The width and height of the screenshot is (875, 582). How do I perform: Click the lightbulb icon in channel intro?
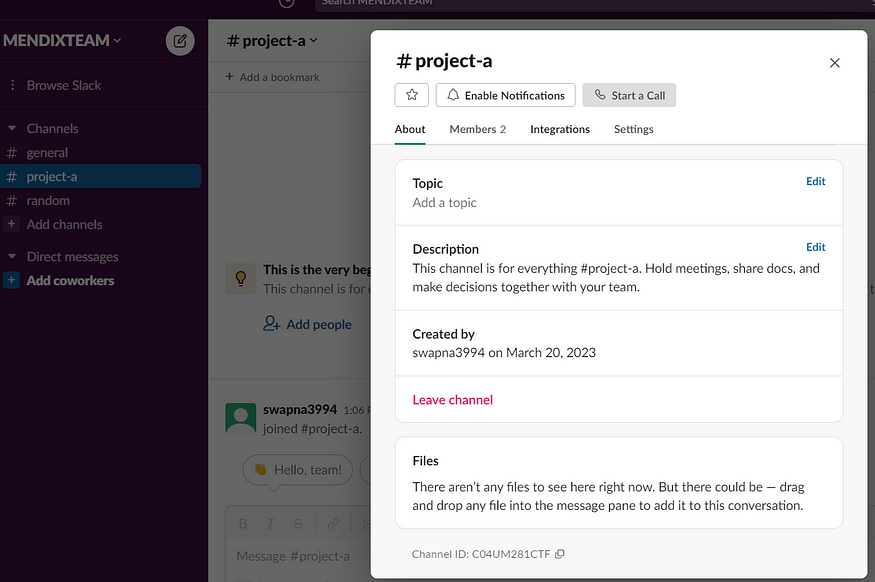tap(241, 278)
